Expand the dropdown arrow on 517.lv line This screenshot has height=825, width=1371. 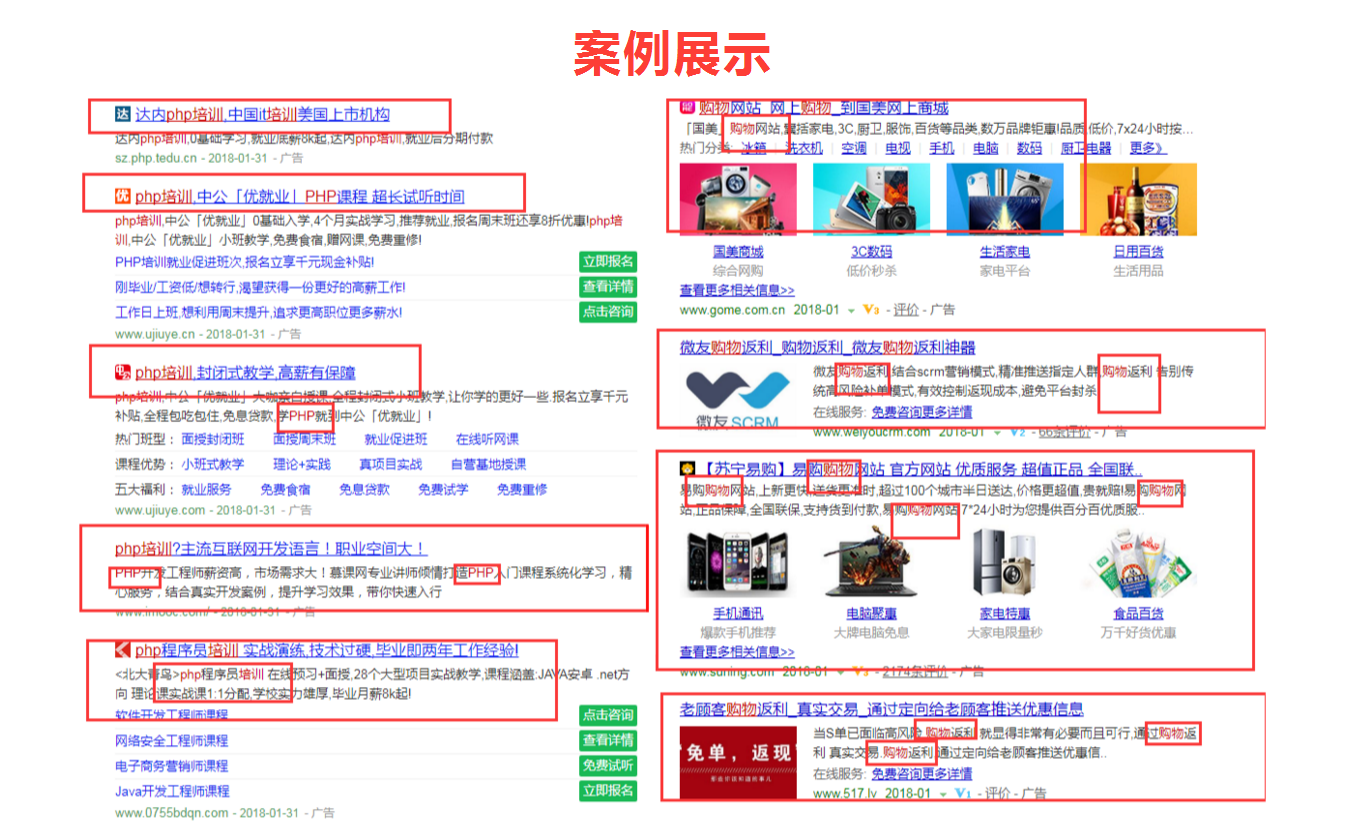click(x=944, y=793)
